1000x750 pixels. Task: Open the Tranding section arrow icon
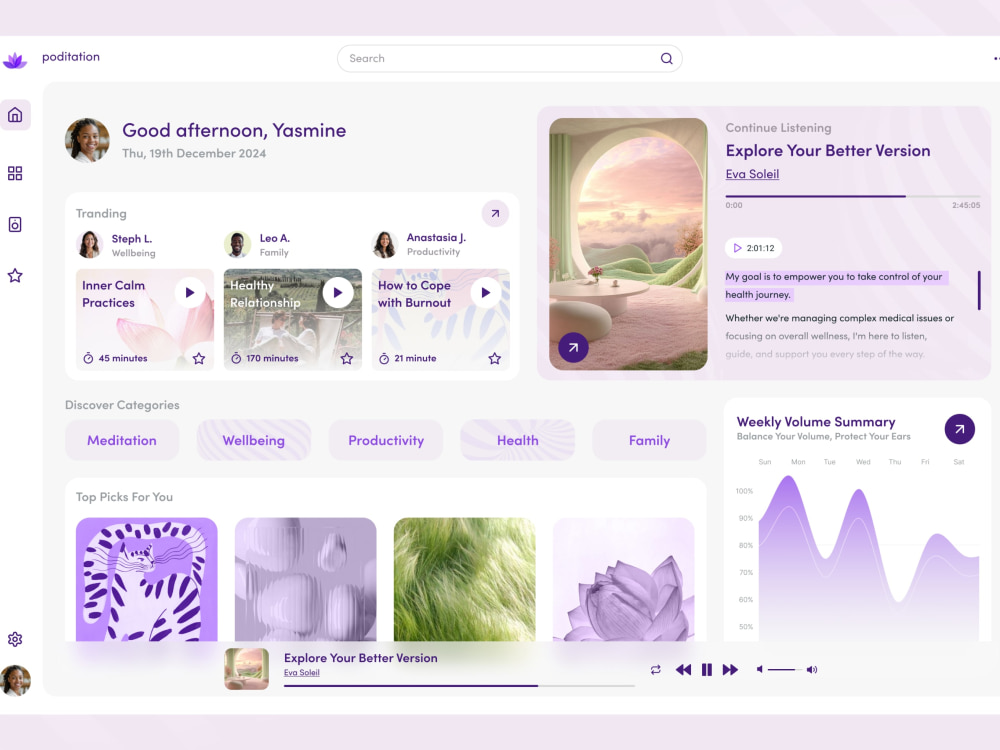coord(495,214)
